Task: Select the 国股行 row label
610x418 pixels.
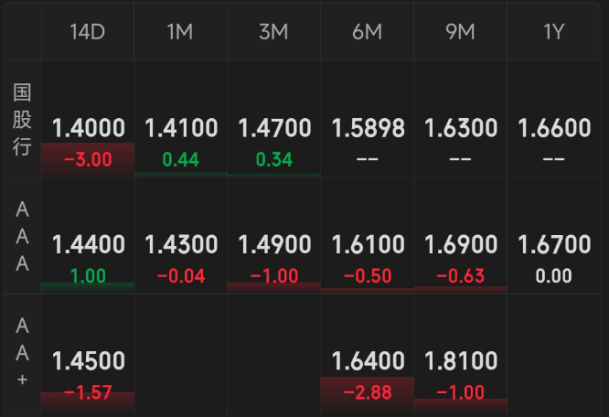Action: coord(22,120)
